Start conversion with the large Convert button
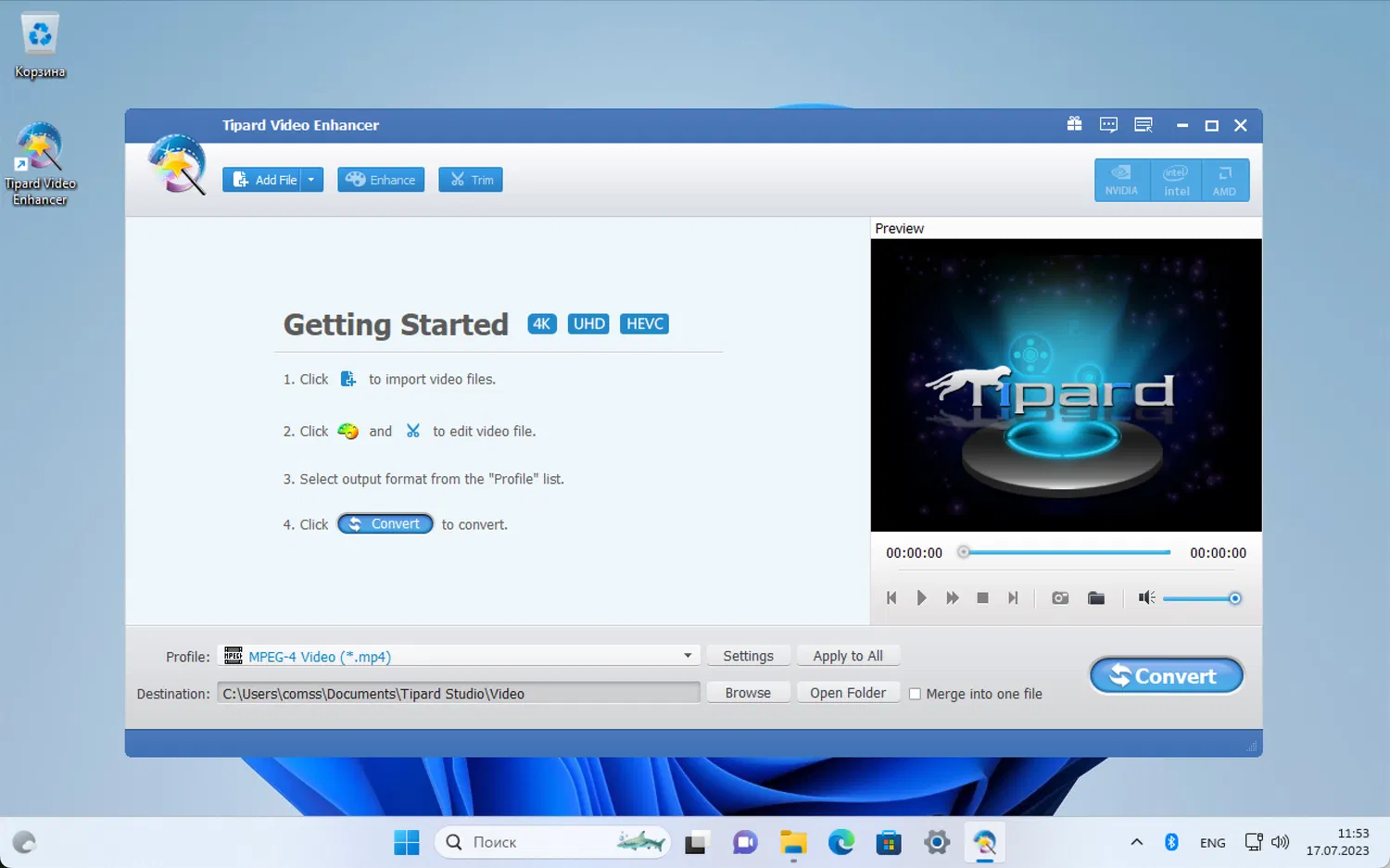The height and width of the screenshot is (868, 1390). (x=1166, y=675)
